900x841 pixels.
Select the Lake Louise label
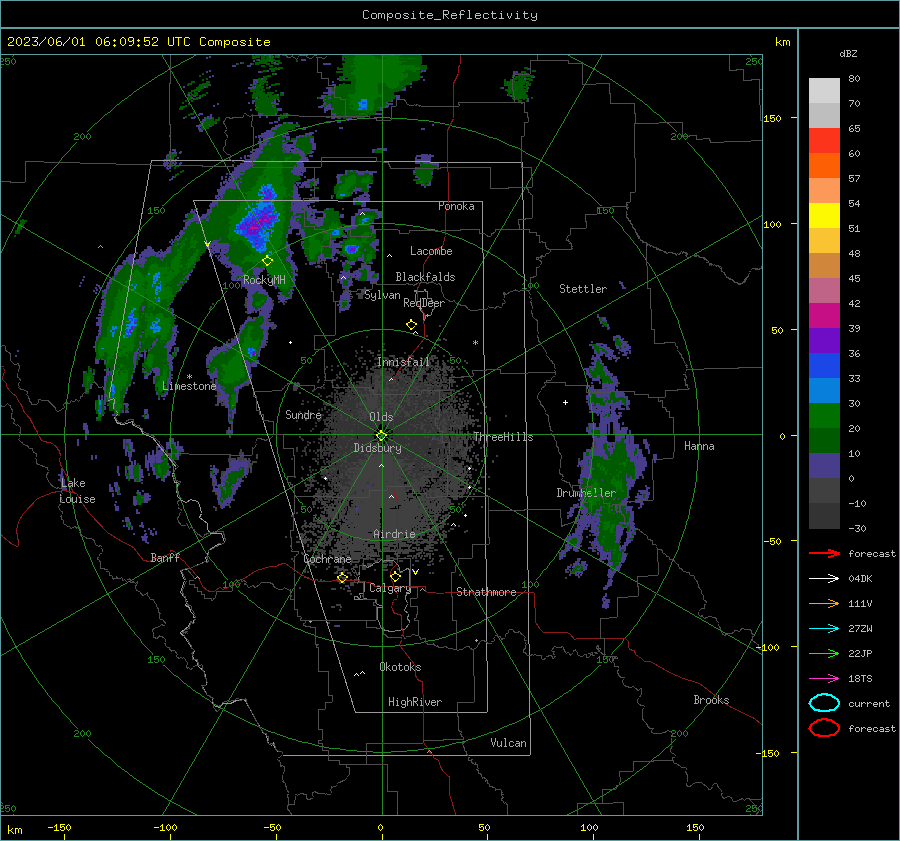[x=77, y=491]
